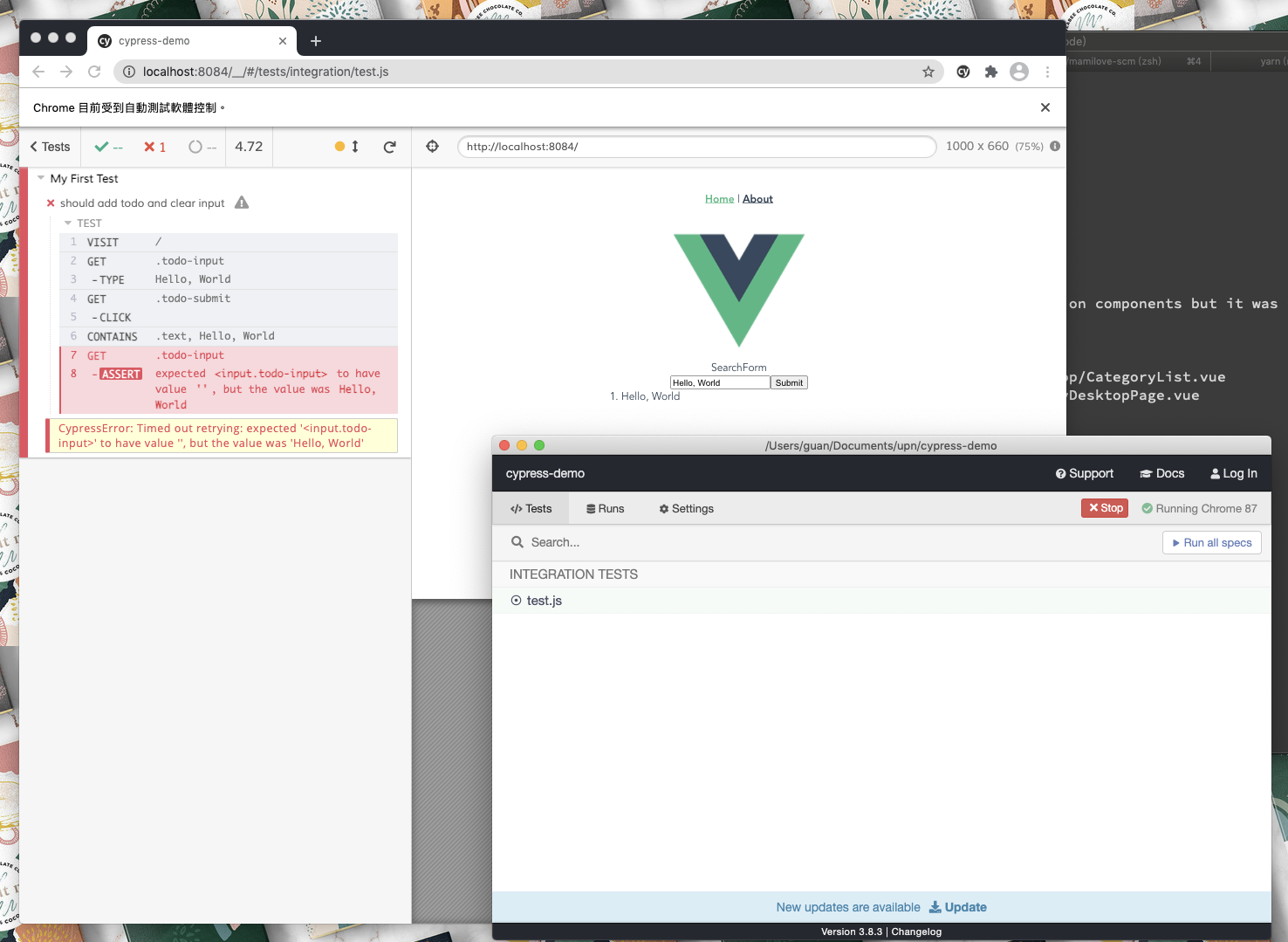
Task: Select the CONTAINS .text command row
Action: coord(229,336)
